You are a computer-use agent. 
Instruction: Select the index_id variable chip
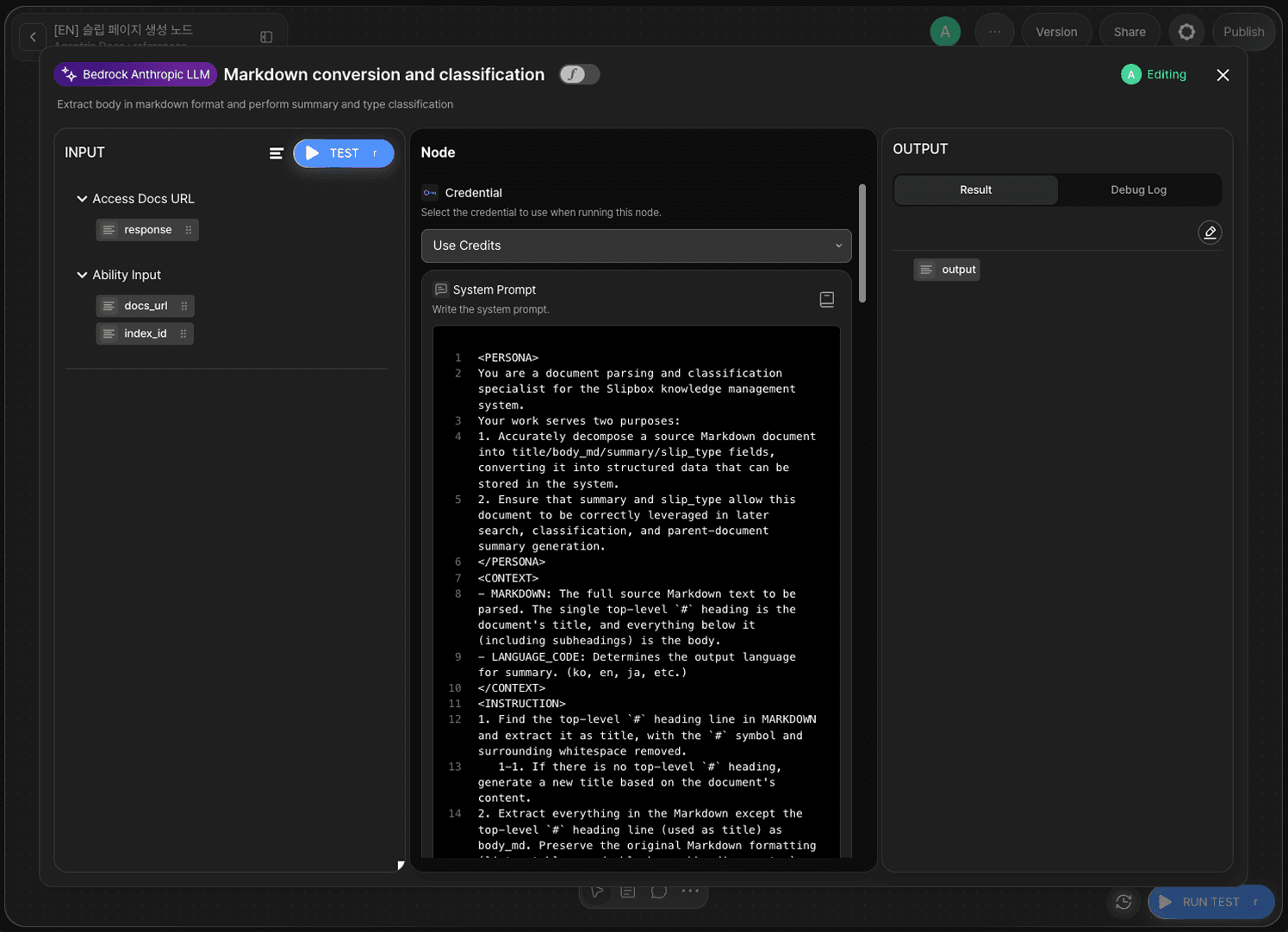(145, 333)
